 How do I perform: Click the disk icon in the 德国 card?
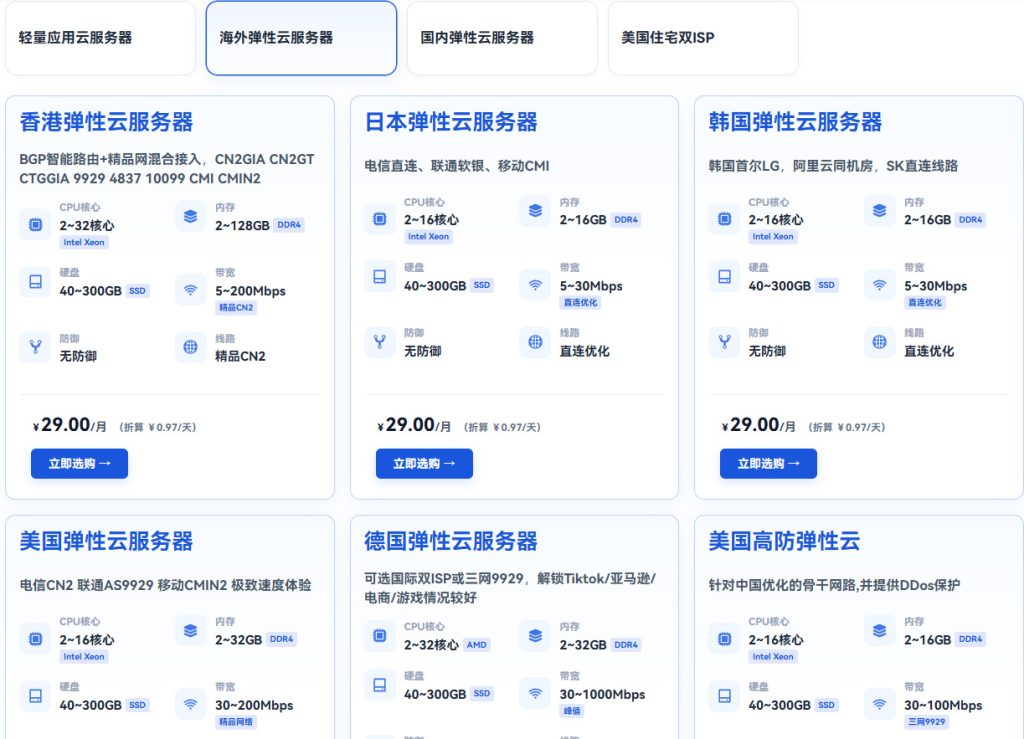380,685
